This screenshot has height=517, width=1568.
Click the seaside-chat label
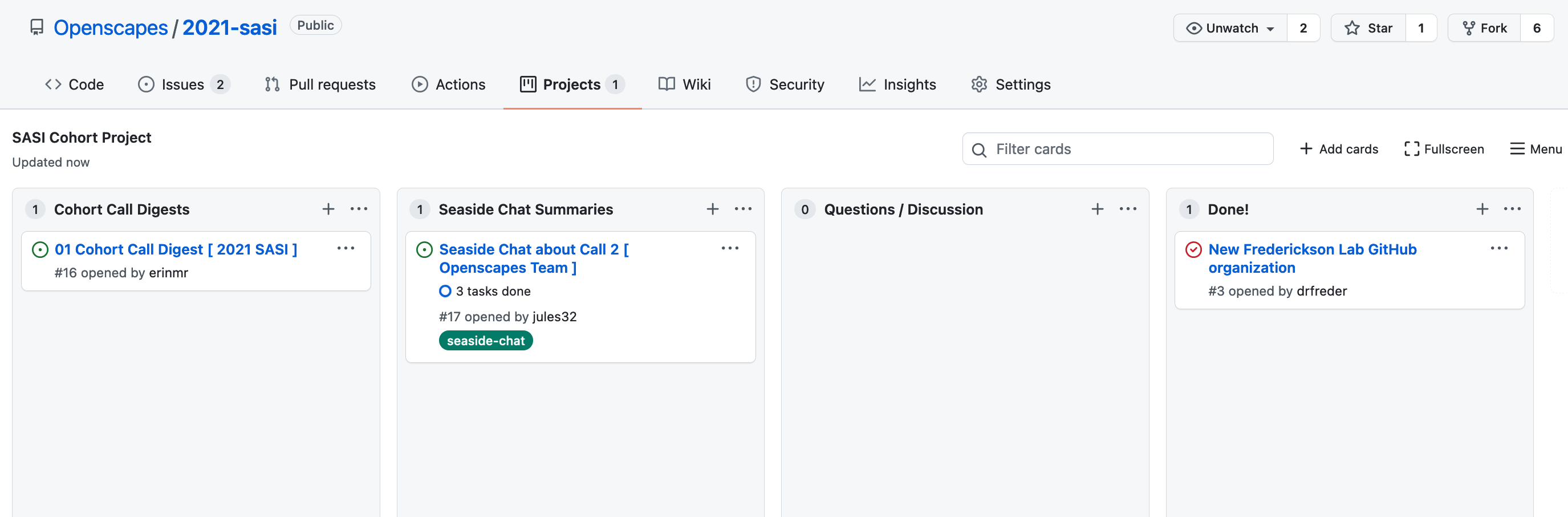click(x=485, y=341)
